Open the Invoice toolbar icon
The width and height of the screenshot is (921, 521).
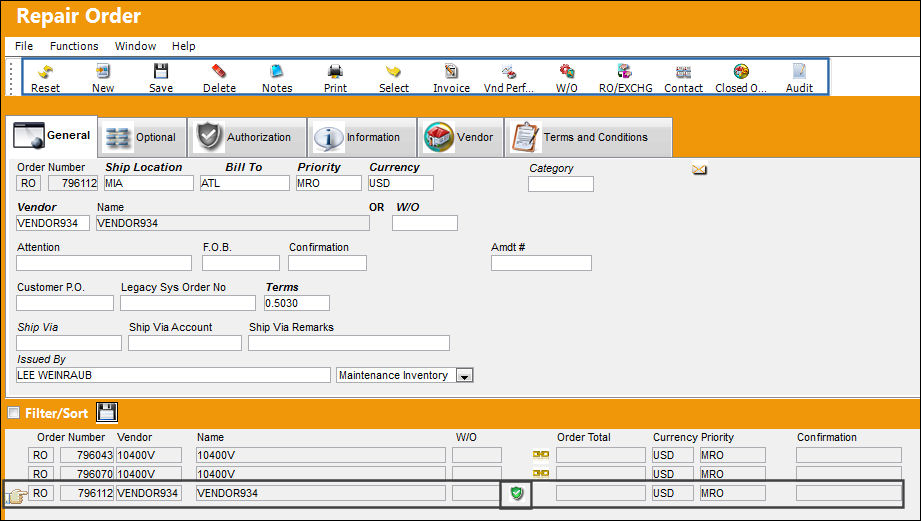[451, 72]
